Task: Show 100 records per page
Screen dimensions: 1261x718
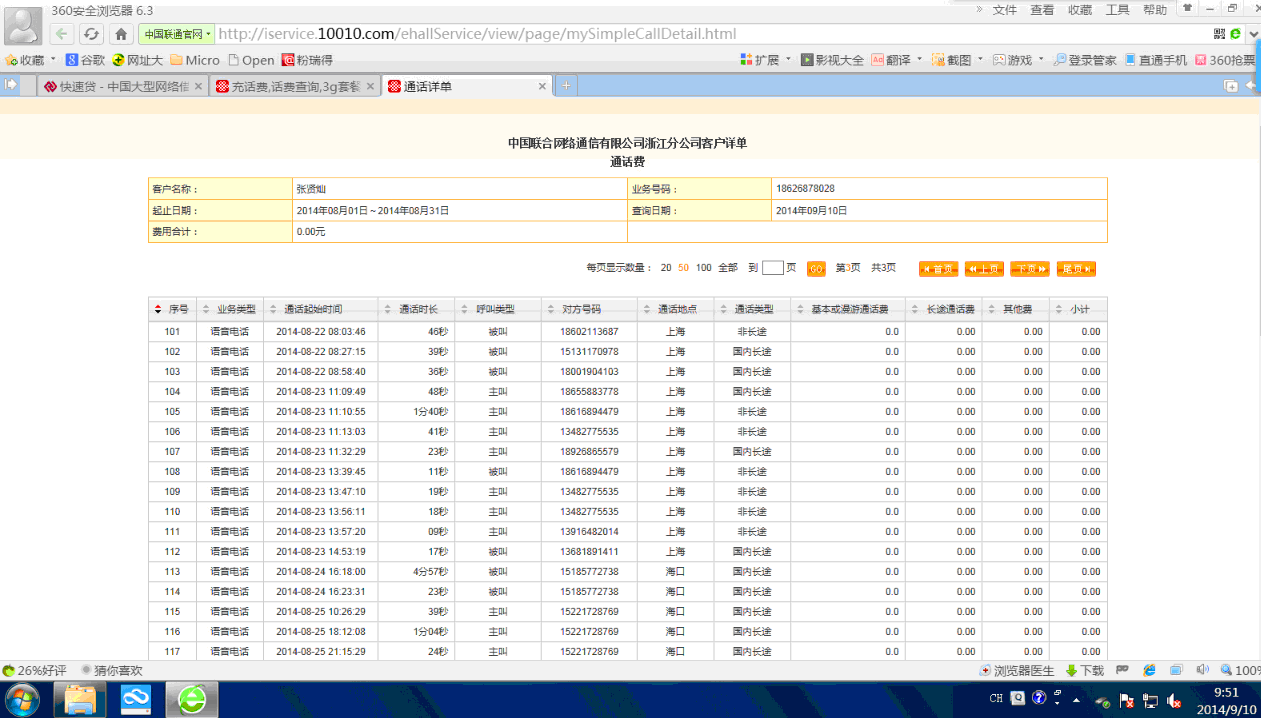Action: click(704, 268)
